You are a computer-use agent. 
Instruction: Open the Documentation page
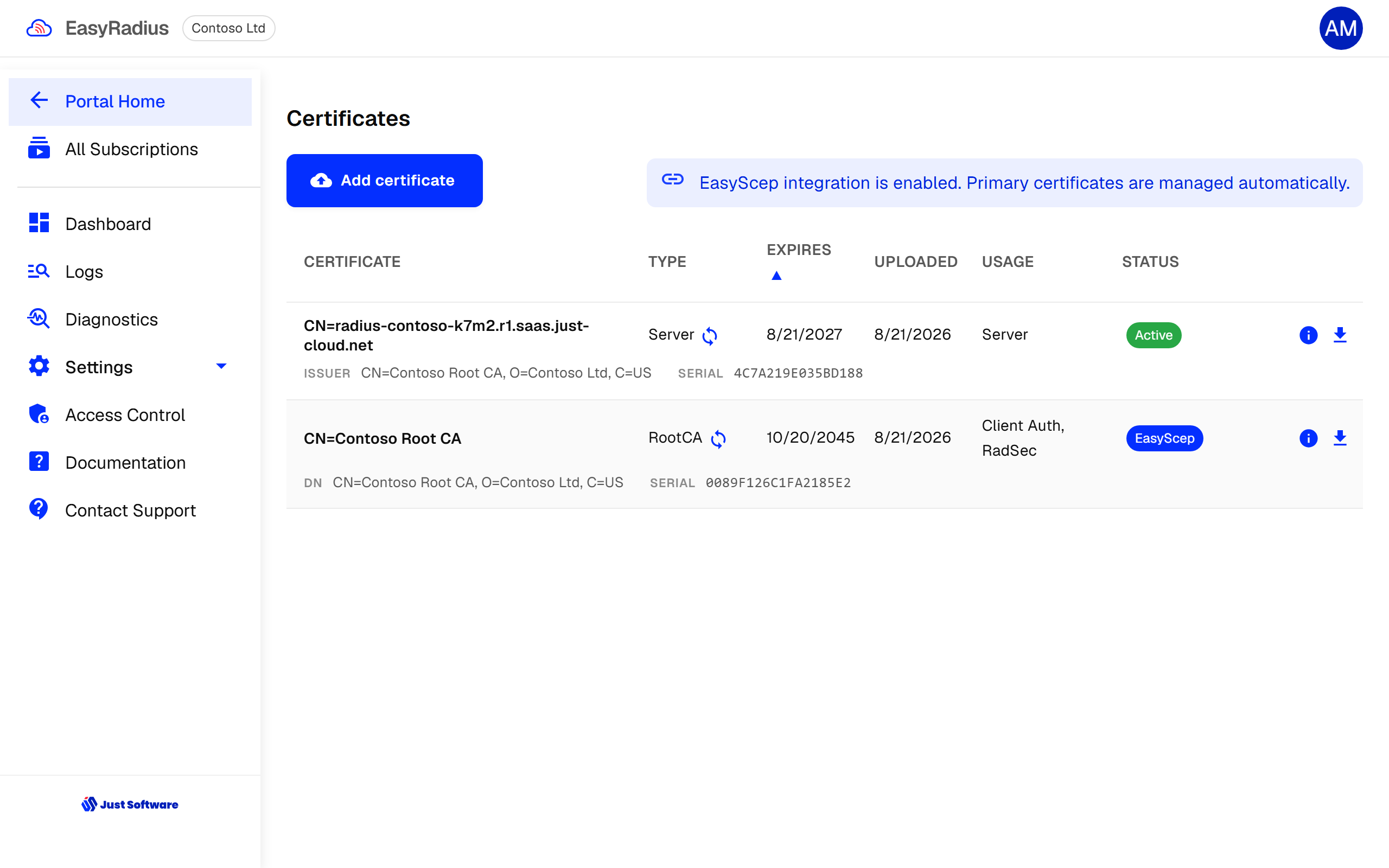130,462
